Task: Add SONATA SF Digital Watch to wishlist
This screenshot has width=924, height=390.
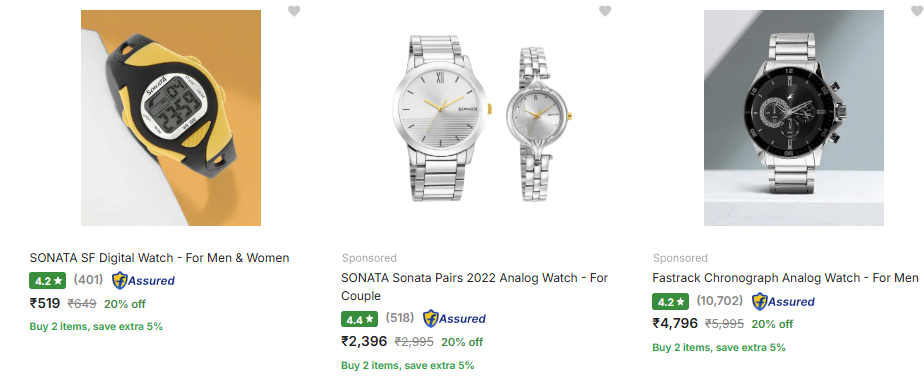Action: [x=294, y=11]
